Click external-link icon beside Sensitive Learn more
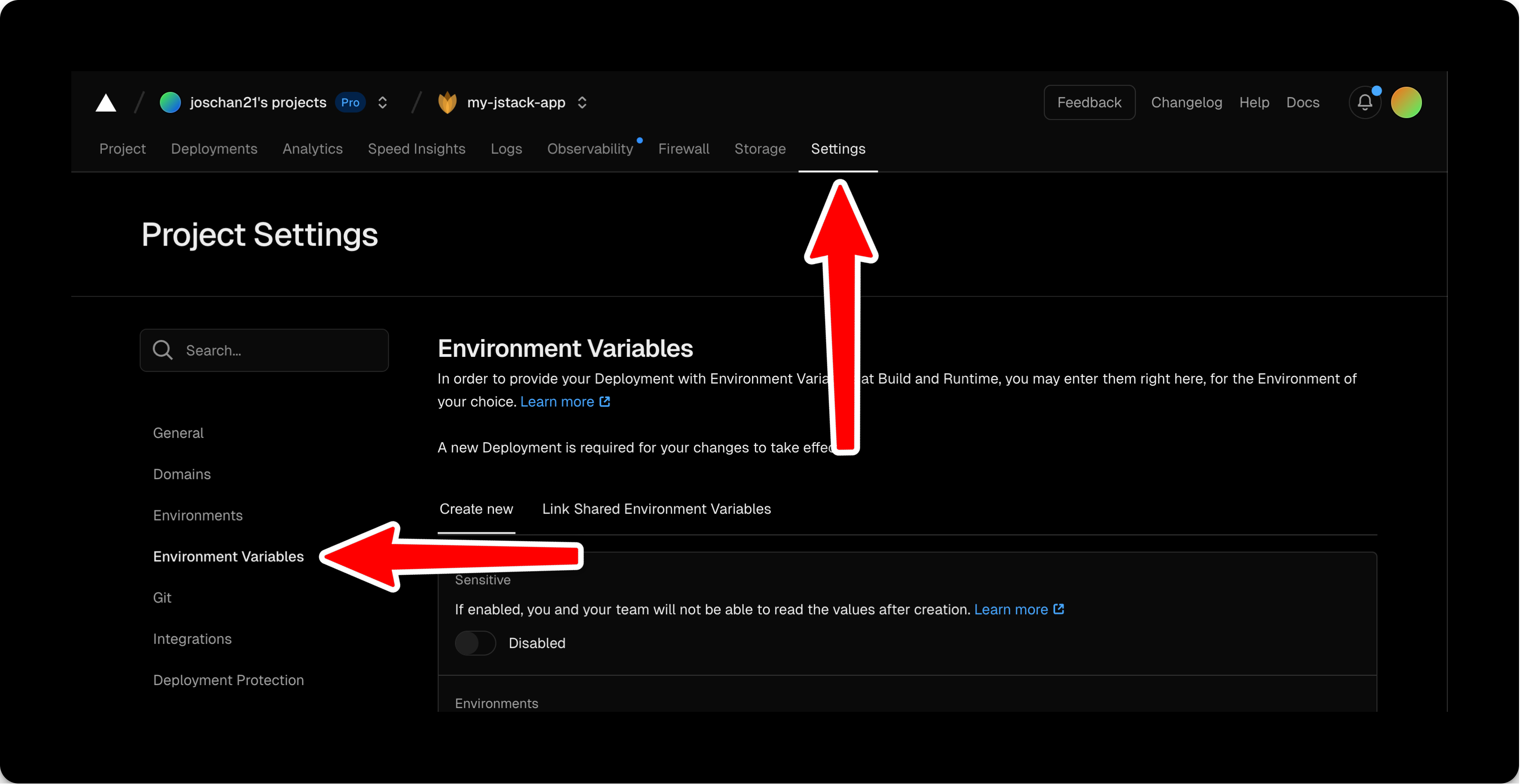The width and height of the screenshot is (1520, 784). pyautogui.click(x=1059, y=609)
